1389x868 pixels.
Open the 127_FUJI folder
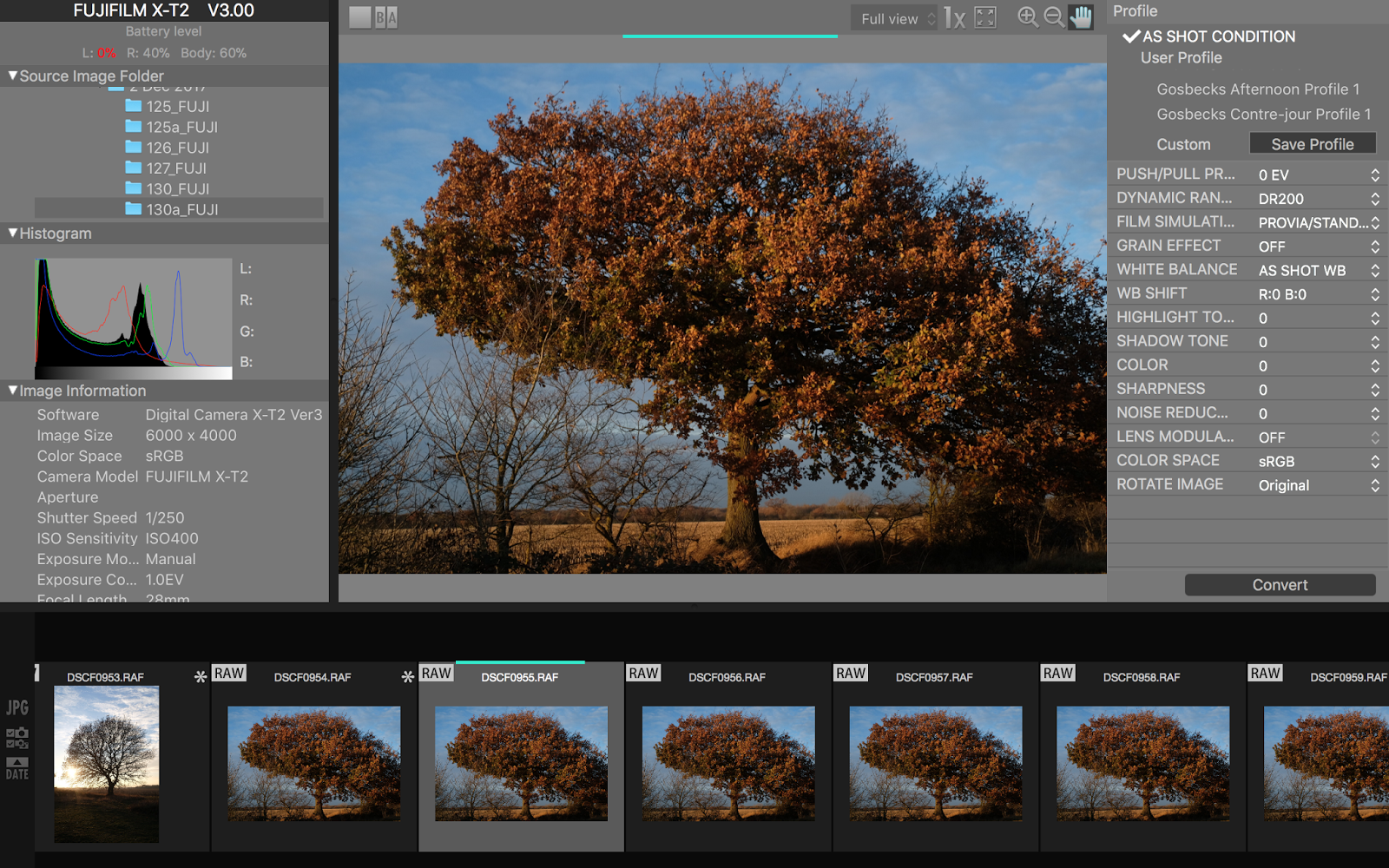tap(166, 168)
